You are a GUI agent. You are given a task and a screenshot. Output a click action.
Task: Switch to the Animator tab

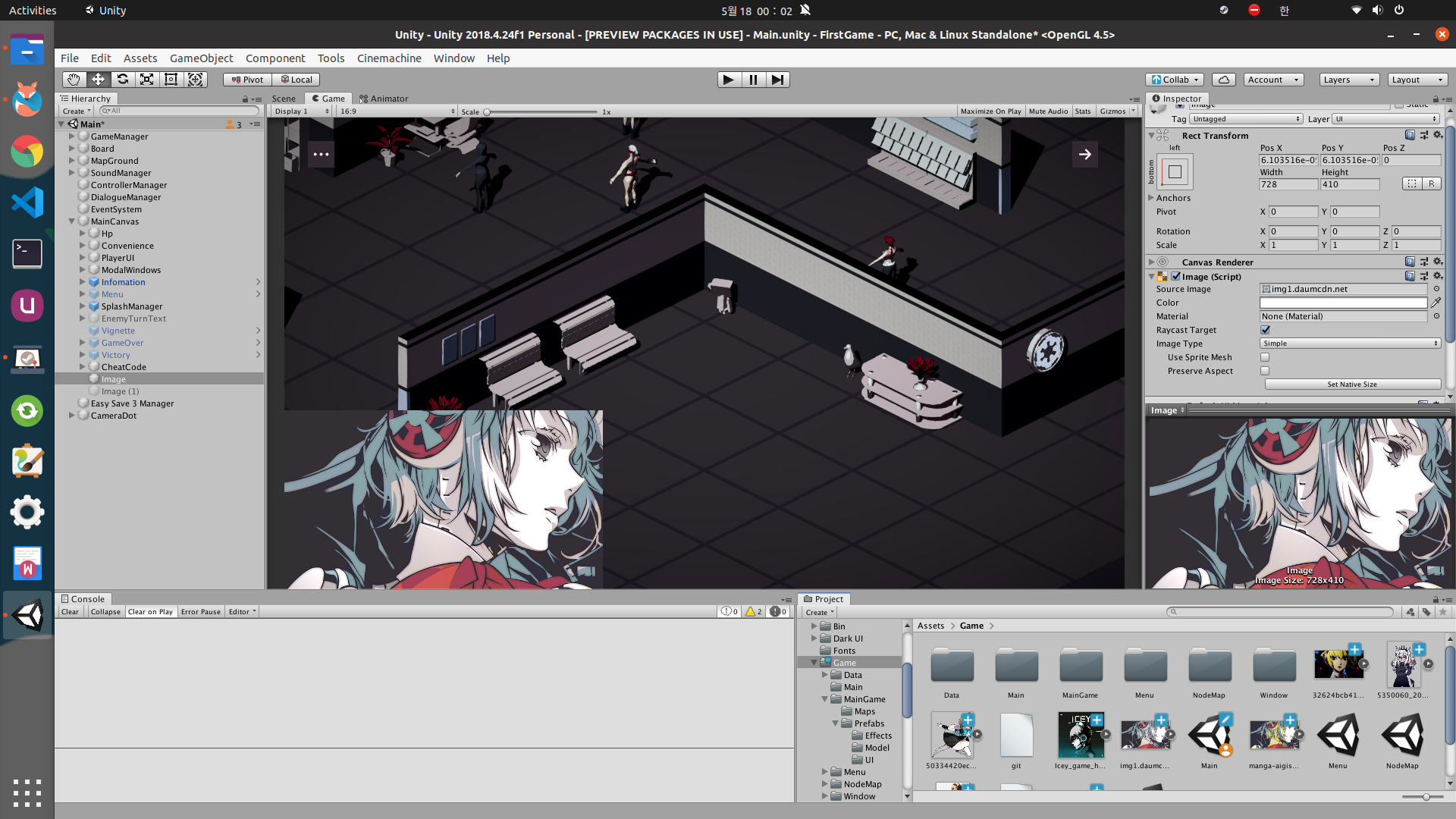point(384,99)
